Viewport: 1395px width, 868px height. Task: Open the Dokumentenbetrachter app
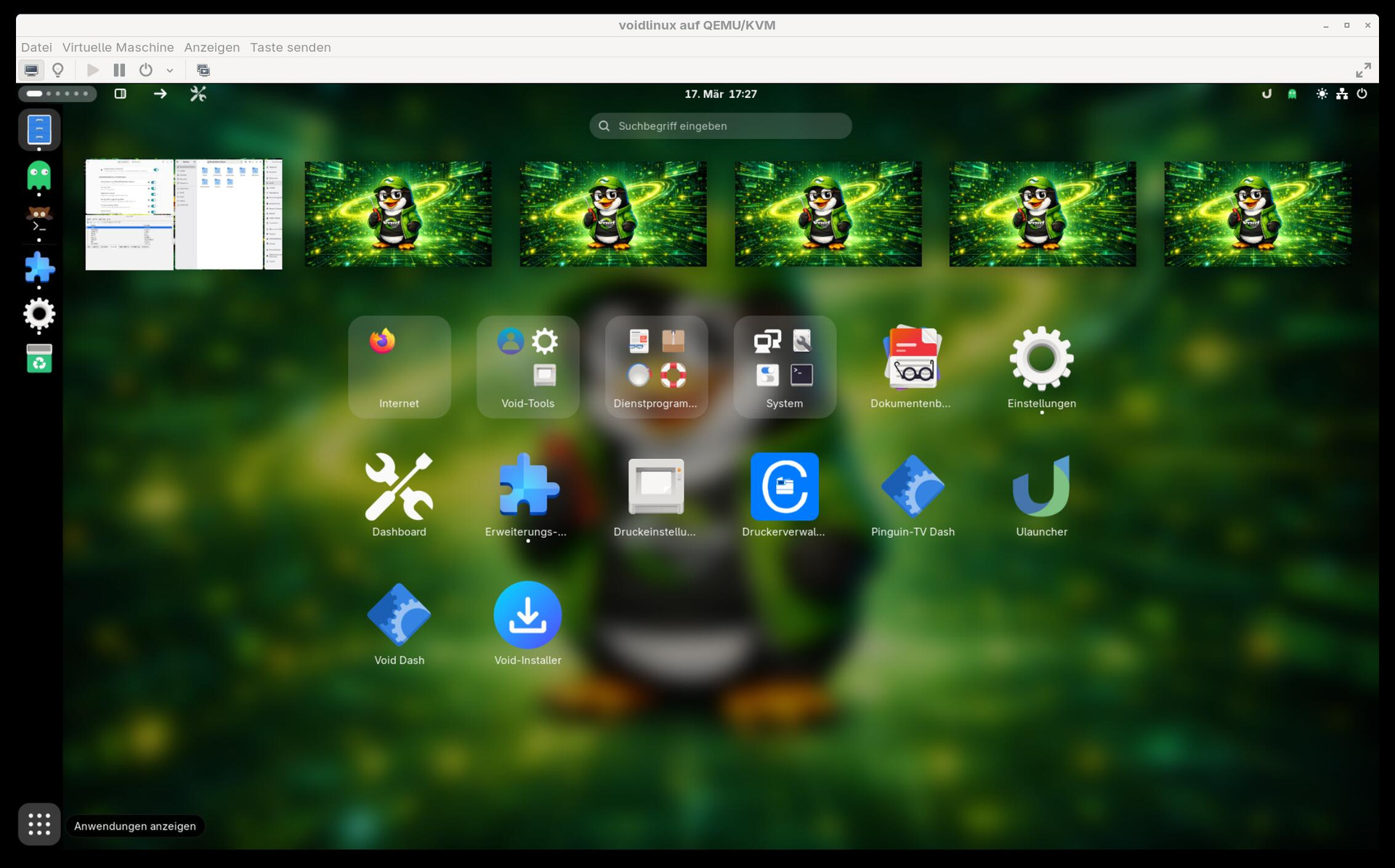click(913, 358)
